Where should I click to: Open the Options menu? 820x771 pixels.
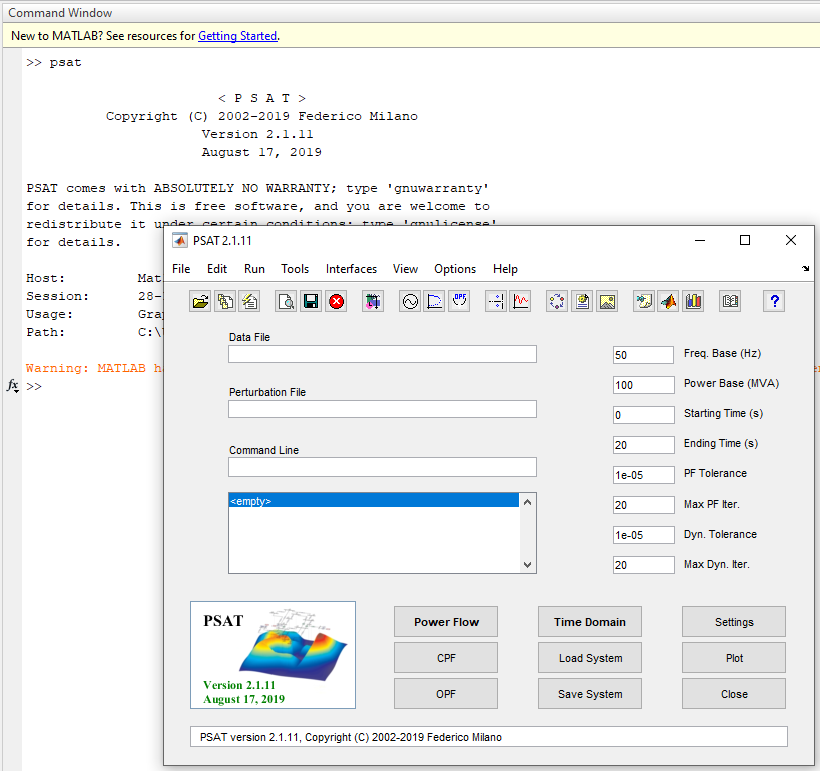455,269
